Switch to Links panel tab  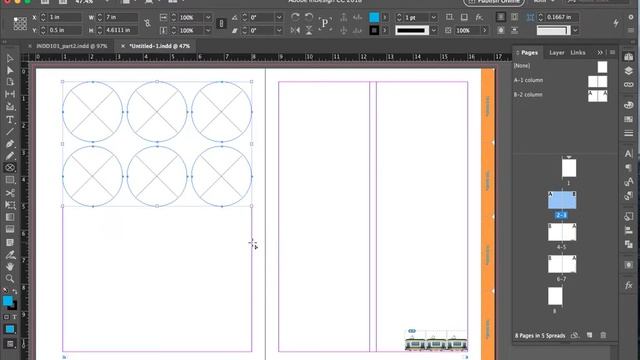pos(578,53)
